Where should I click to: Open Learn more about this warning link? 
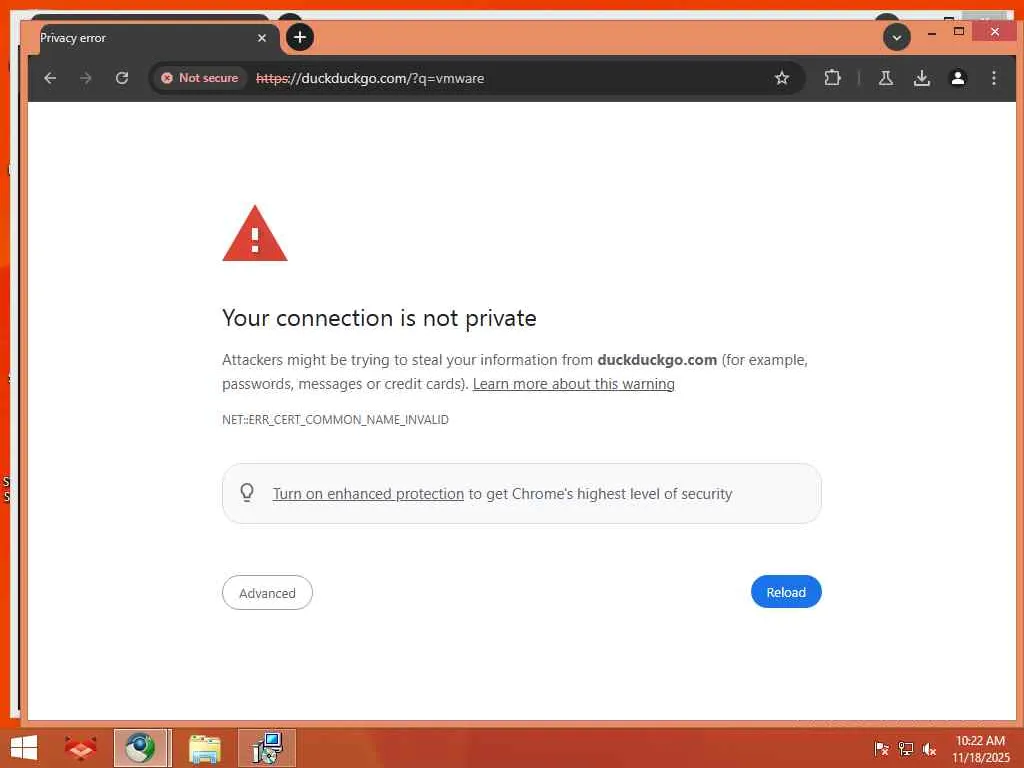pos(573,384)
